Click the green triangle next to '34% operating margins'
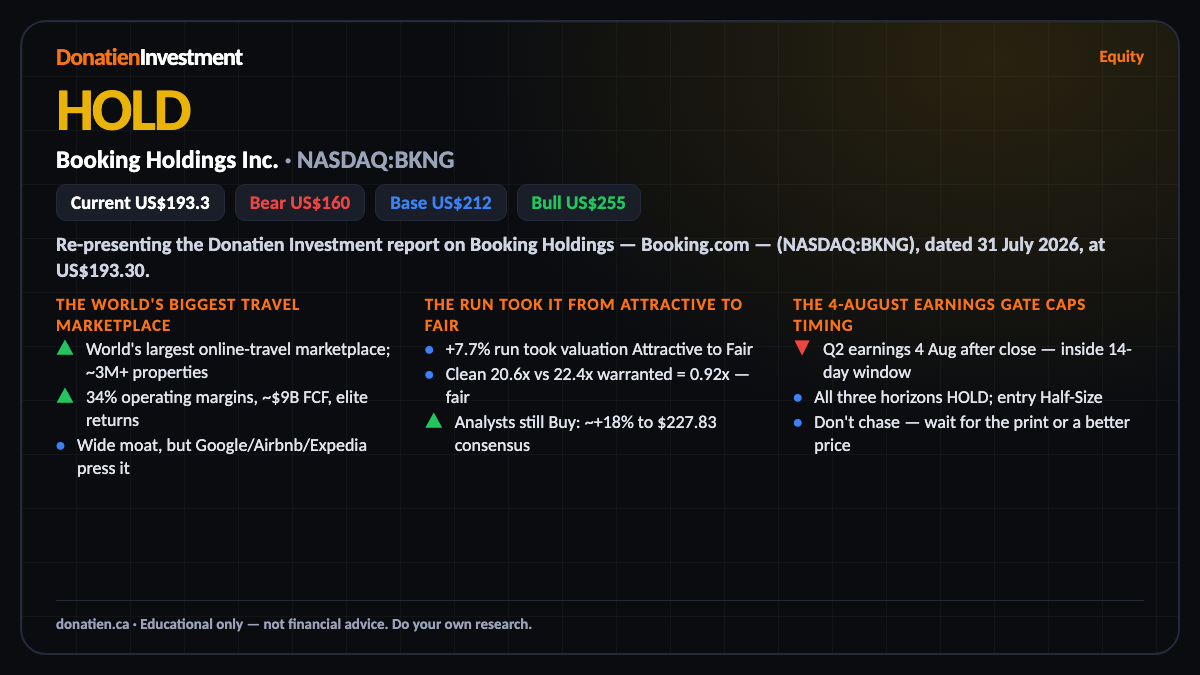 tap(65, 397)
